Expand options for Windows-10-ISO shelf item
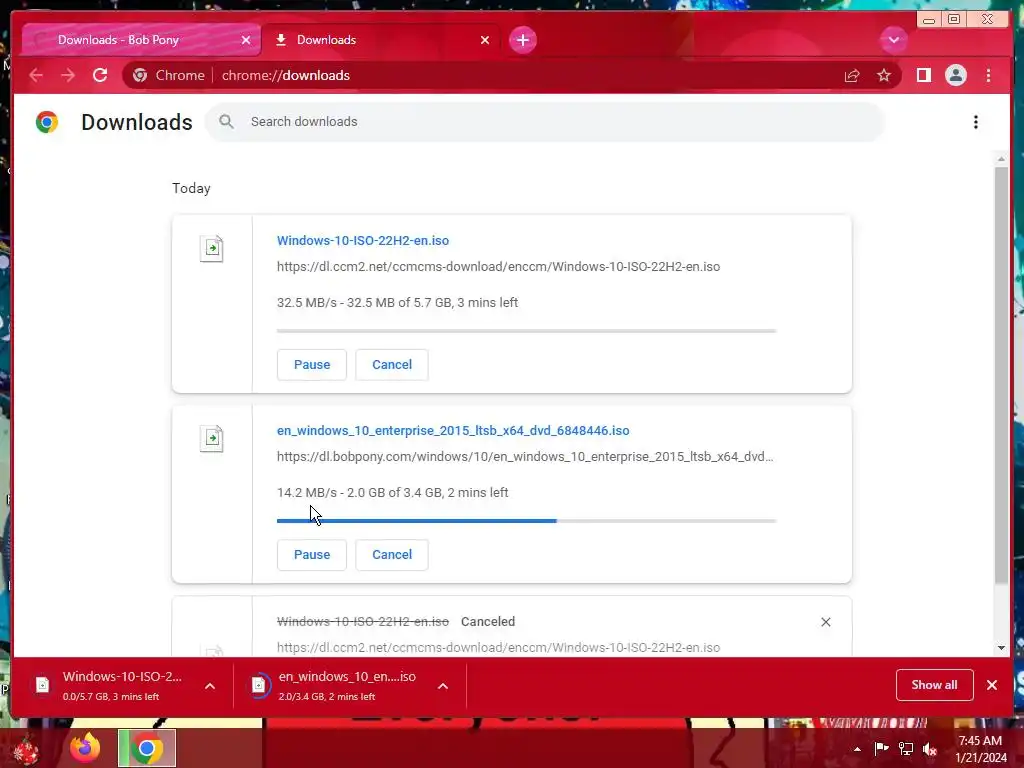Screen dimensions: 1024x768 [210, 686]
